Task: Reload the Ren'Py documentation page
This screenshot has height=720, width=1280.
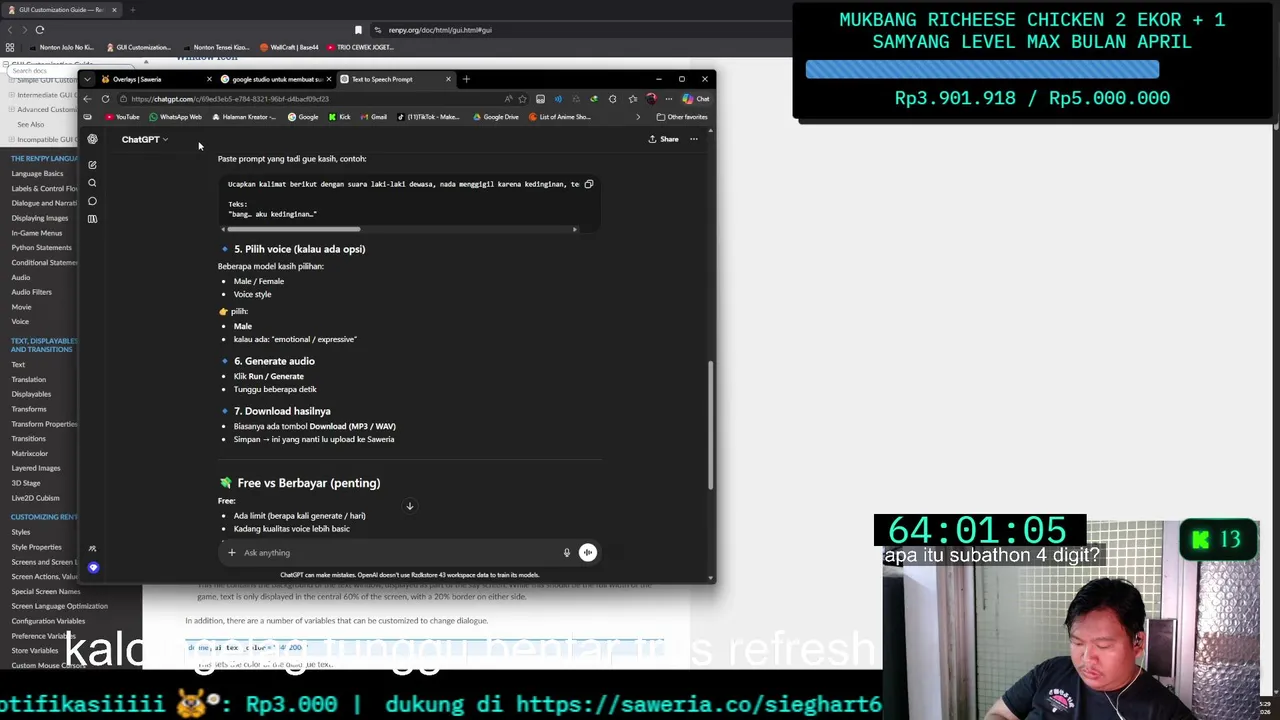Action: click(40, 30)
